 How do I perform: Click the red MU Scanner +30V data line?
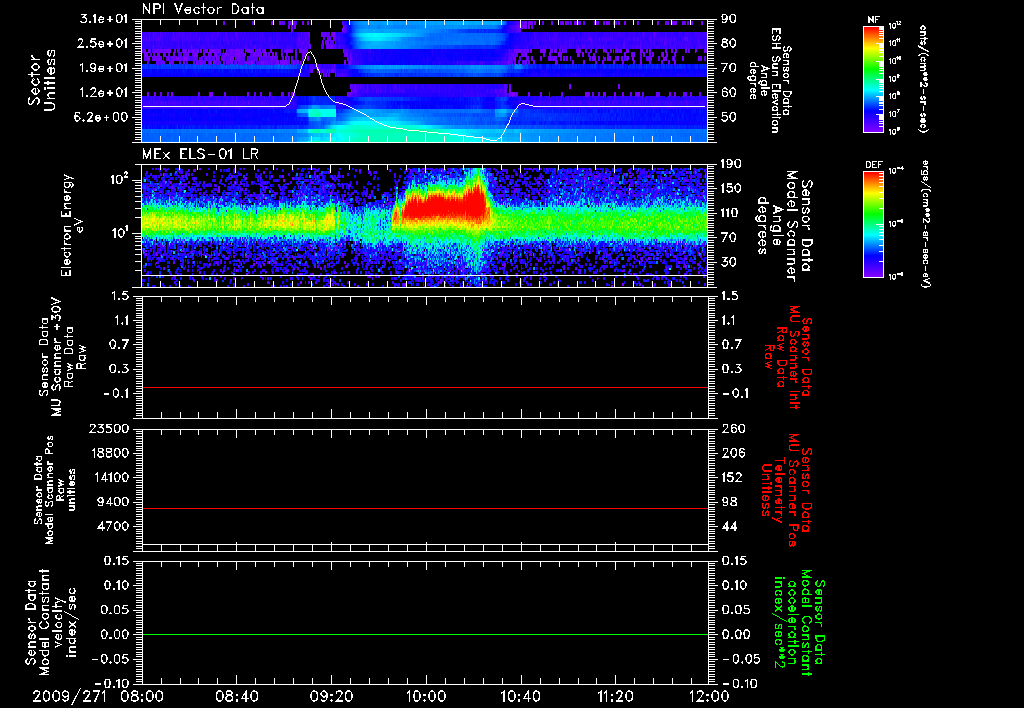(x=424, y=387)
